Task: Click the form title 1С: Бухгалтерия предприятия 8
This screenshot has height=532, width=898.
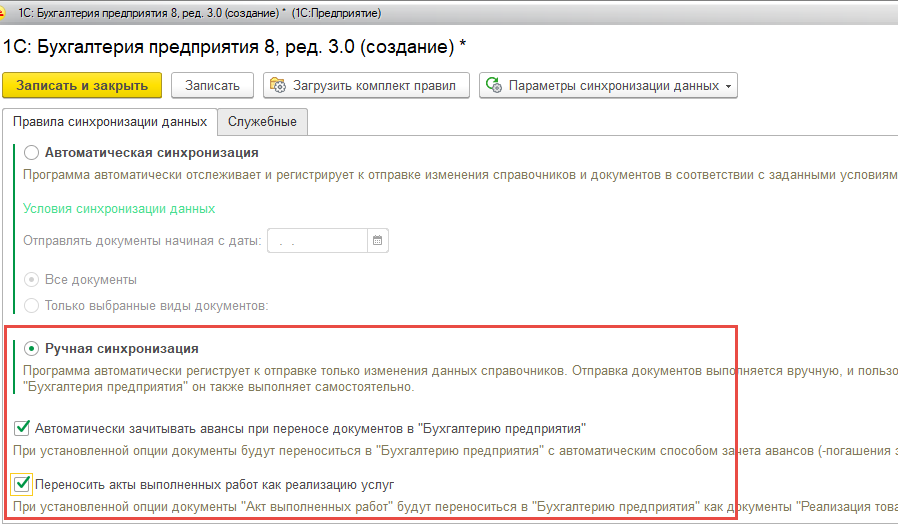Action: (x=234, y=46)
